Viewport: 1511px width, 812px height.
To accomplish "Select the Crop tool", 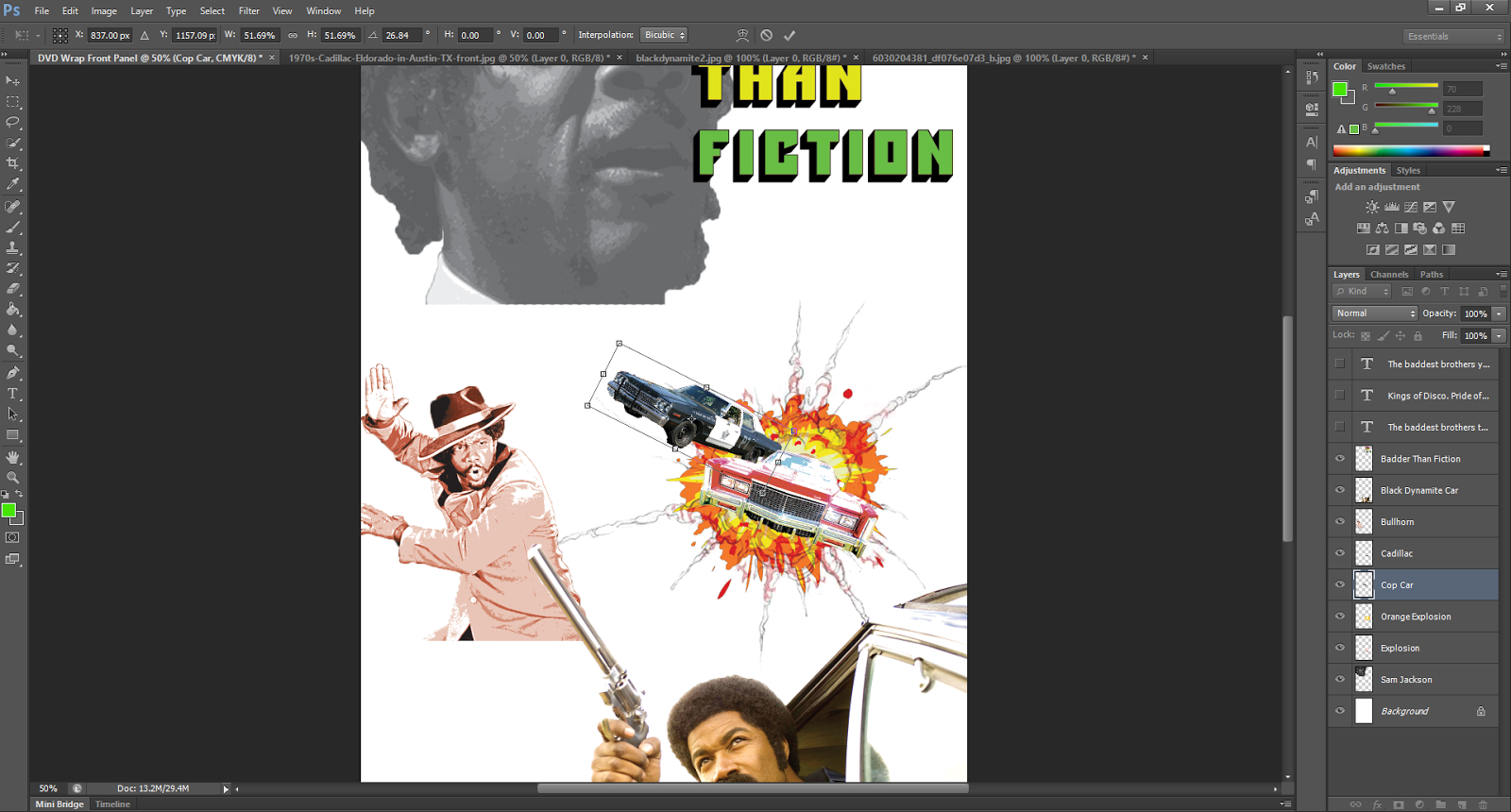I will pyautogui.click(x=13, y=163).
